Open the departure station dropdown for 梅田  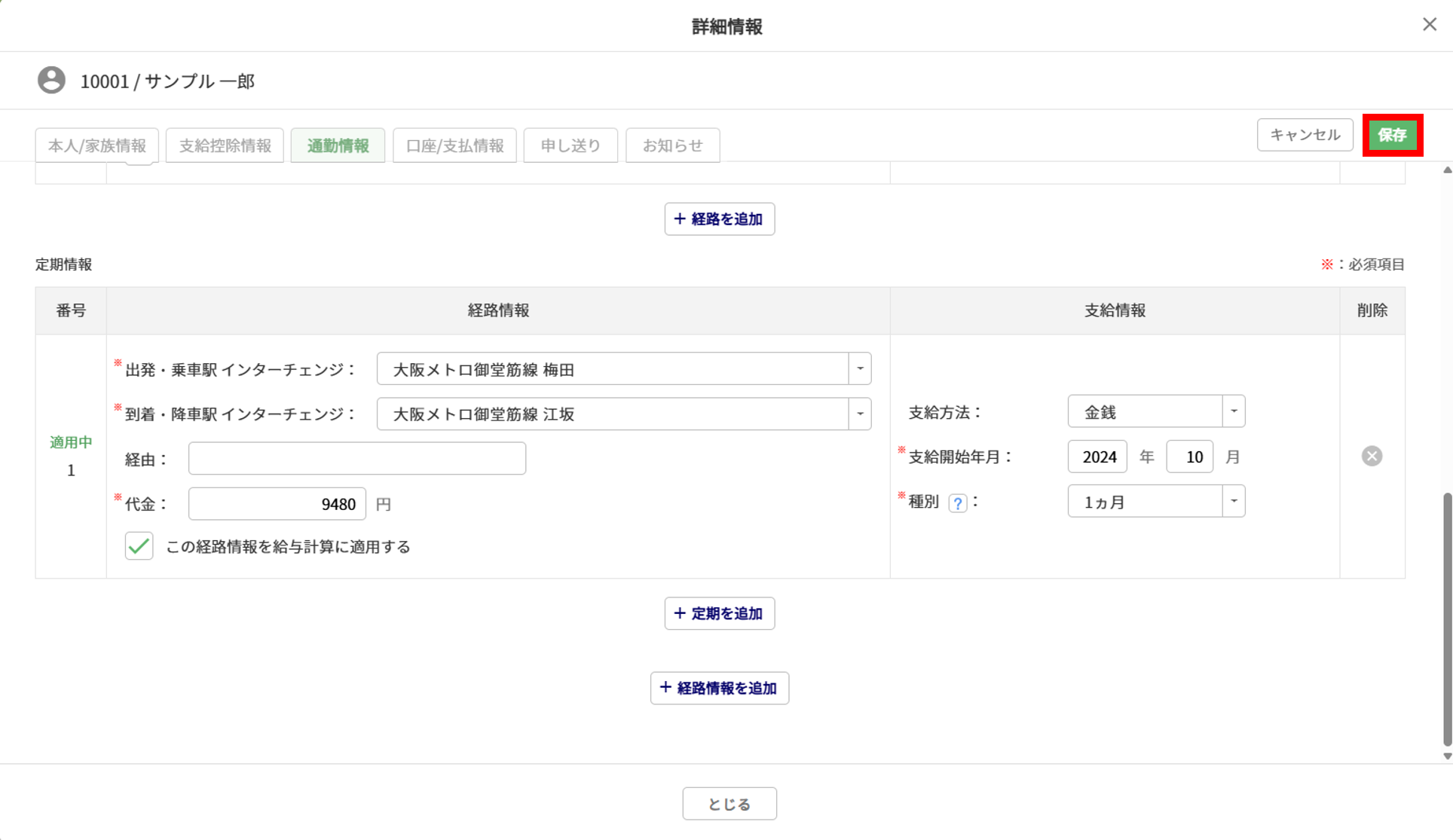coord(860,369)
